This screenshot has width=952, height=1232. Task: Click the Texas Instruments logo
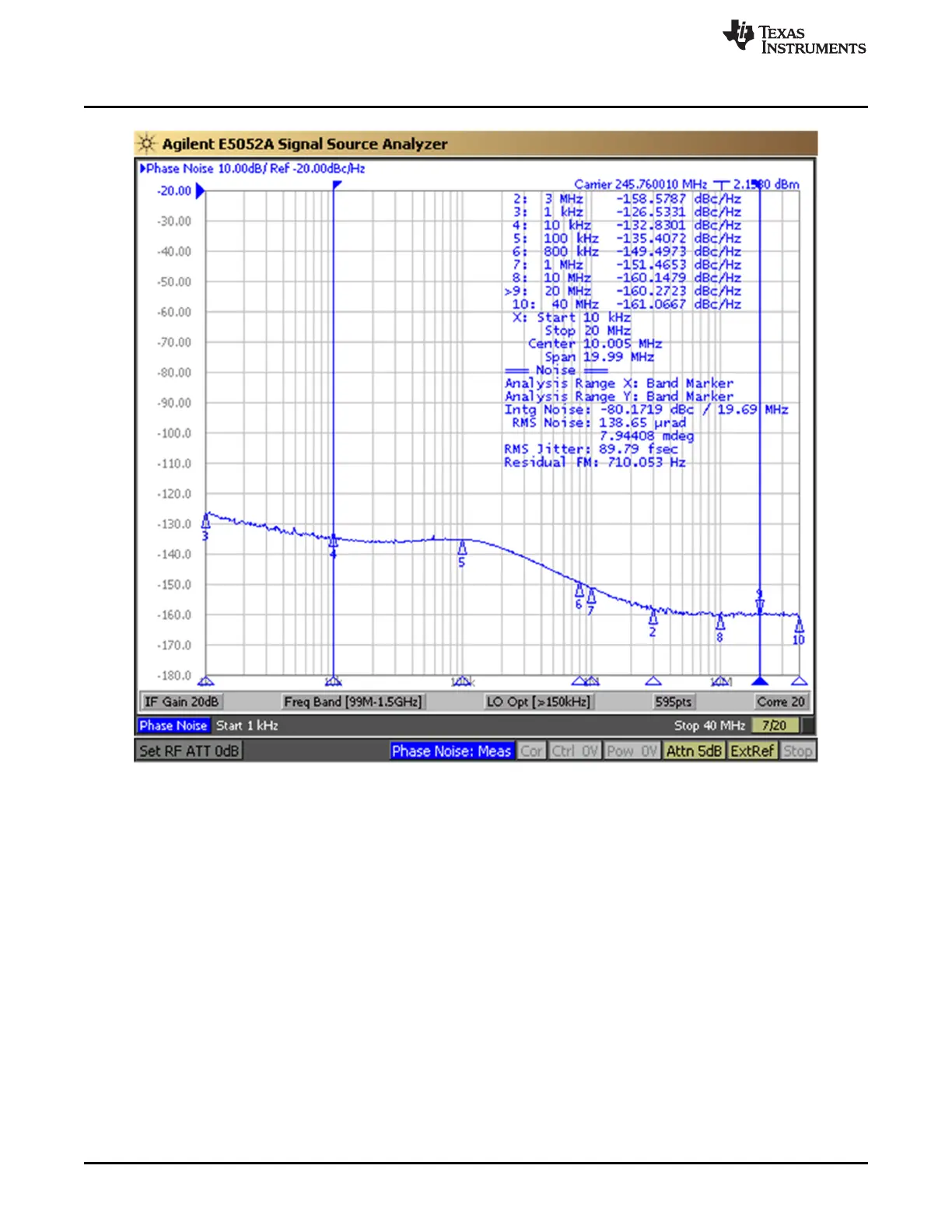pos(794,37)
